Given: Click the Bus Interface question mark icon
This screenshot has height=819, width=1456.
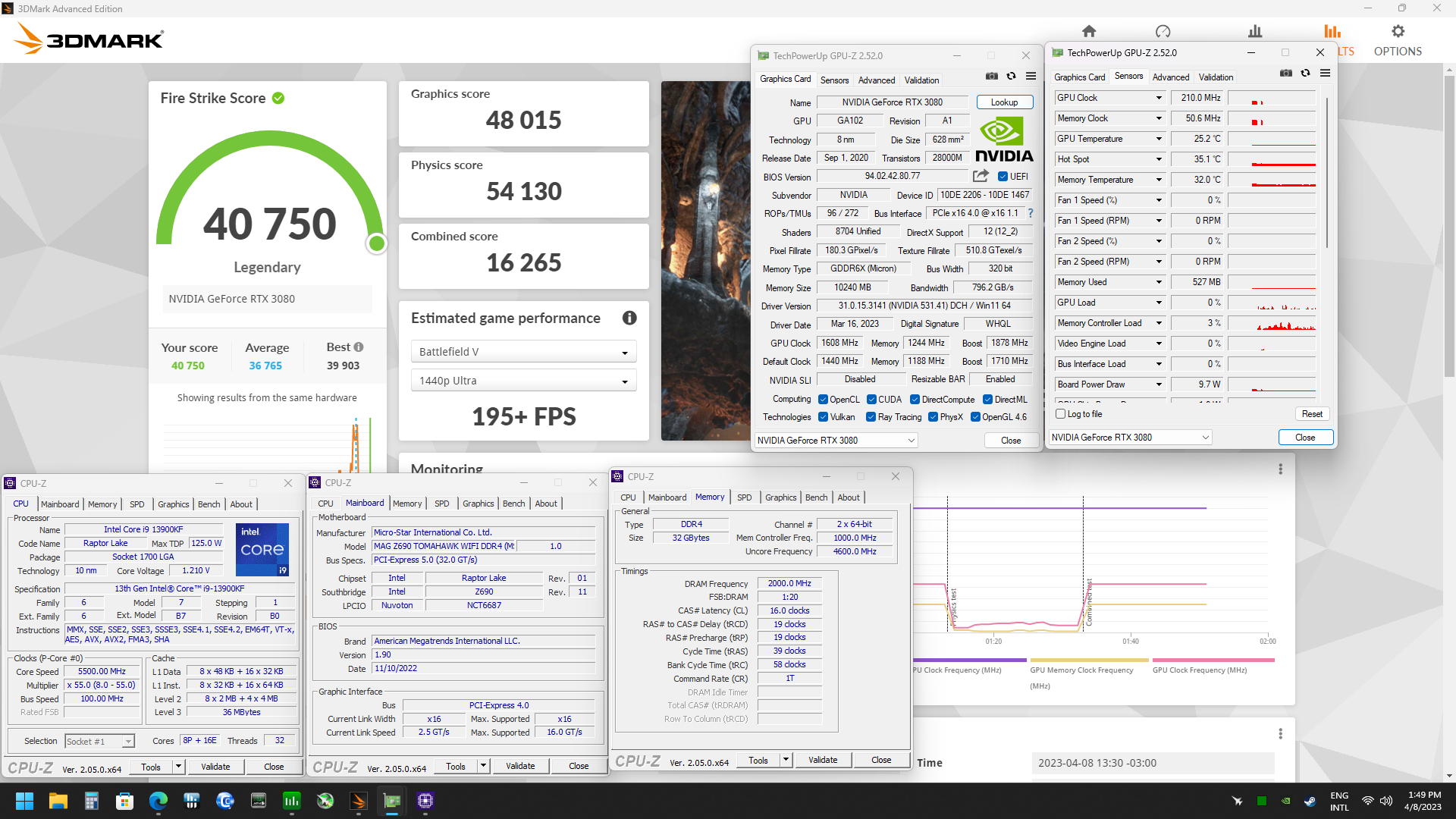Looking at the screenshot, I should click(1031, 213).
